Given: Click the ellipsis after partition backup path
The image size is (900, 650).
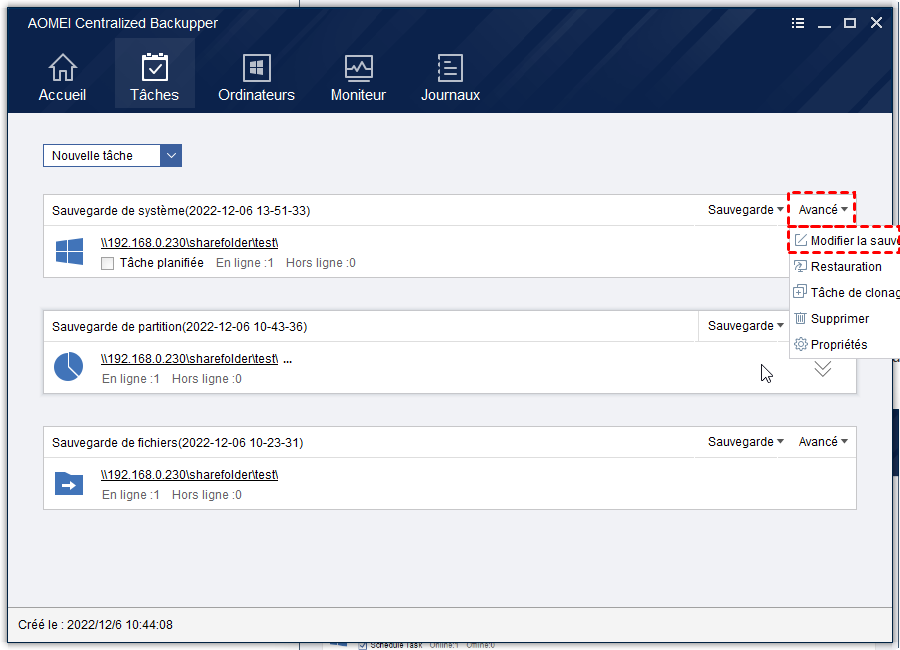Looking at the screenshot, I should click(288, 360).
